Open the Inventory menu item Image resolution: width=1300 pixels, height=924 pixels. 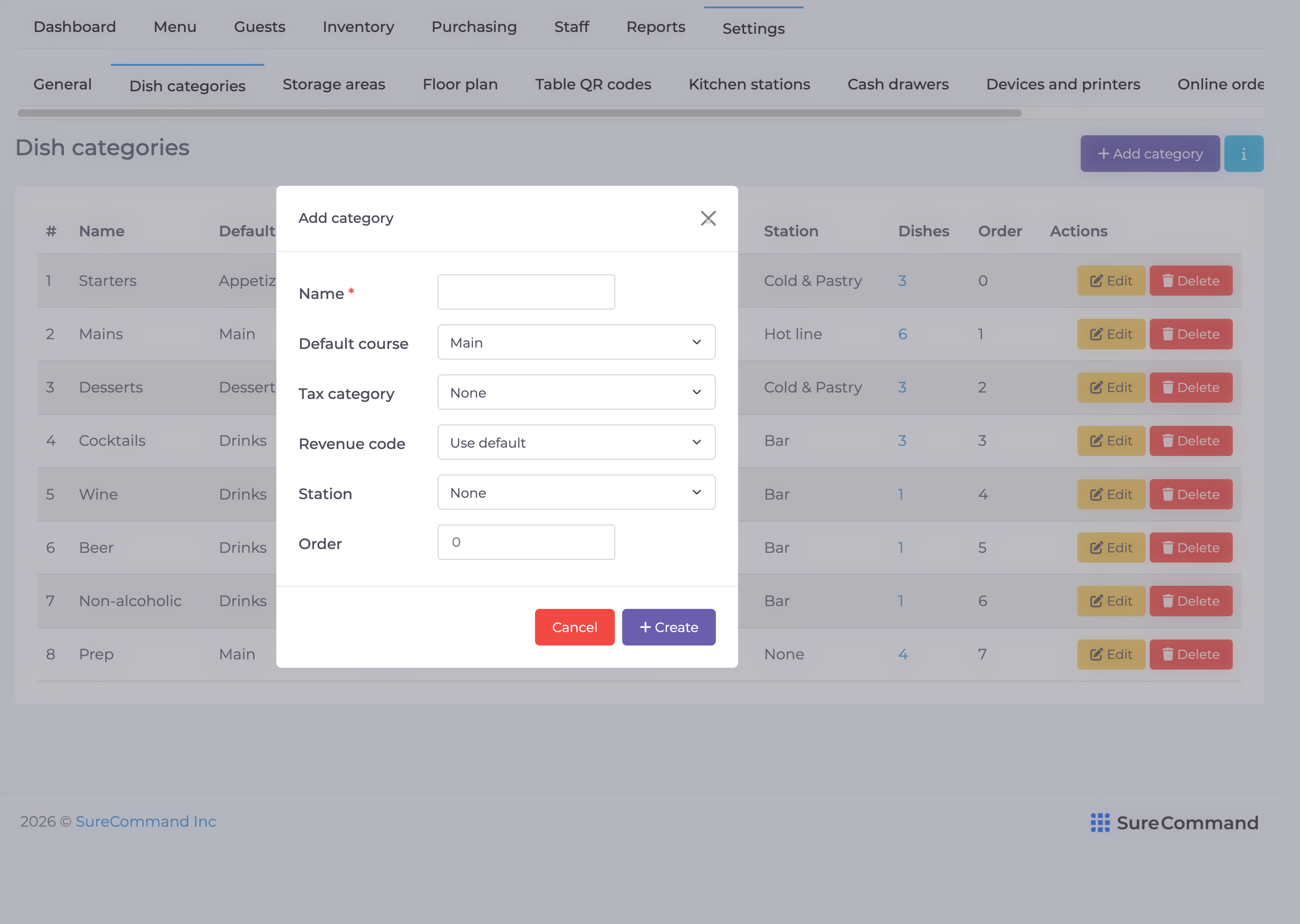[x=358, y=27]
